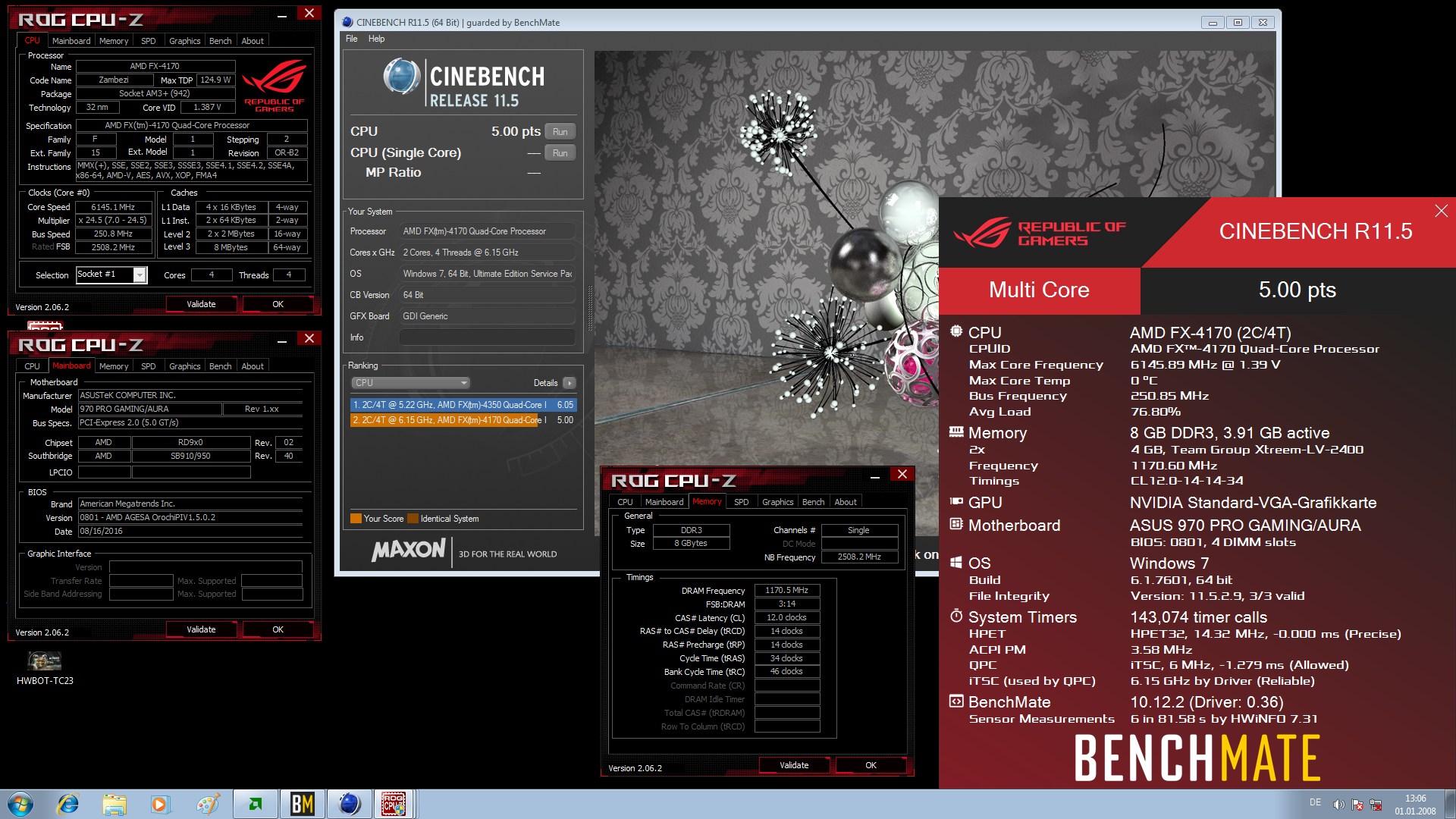Click NB Frequency value 2508.2 MHz
Viewport: 1456px width, 819px height.
(x=859, y=557)
